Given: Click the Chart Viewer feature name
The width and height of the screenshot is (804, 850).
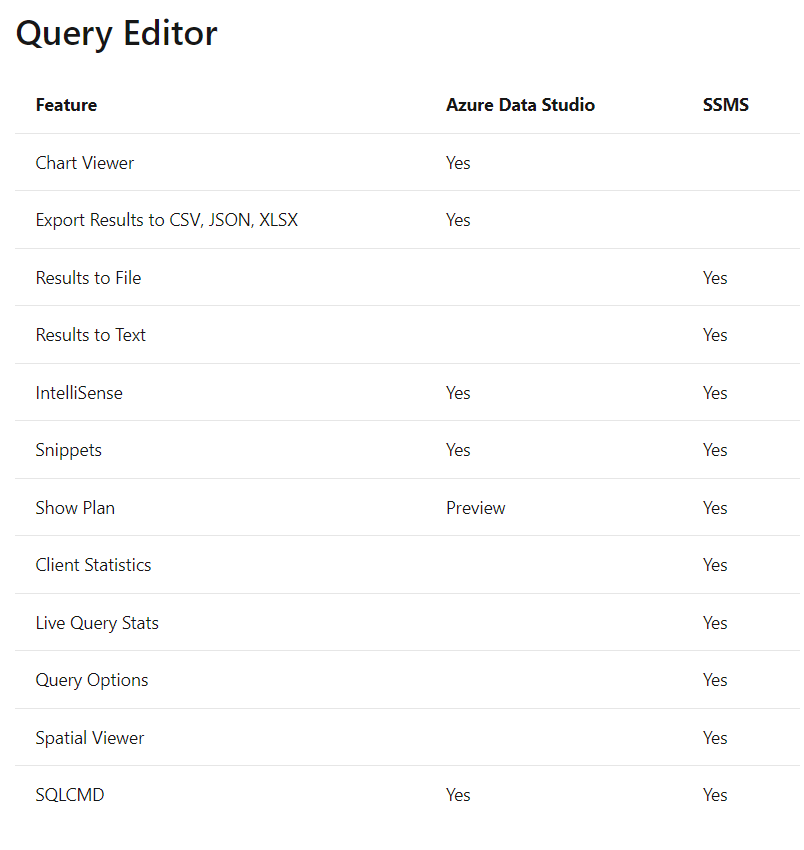Looking at the screenshot, I should (85, 163).
